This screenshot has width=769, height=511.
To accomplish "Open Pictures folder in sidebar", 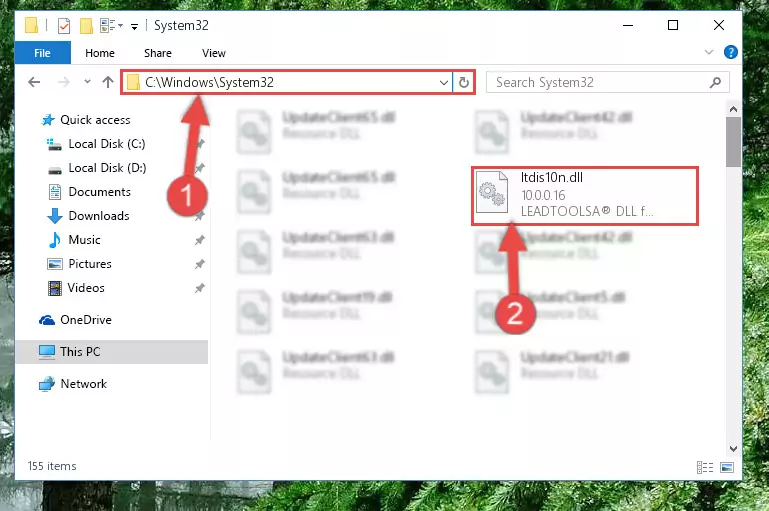I will click(x=90, y=264).
